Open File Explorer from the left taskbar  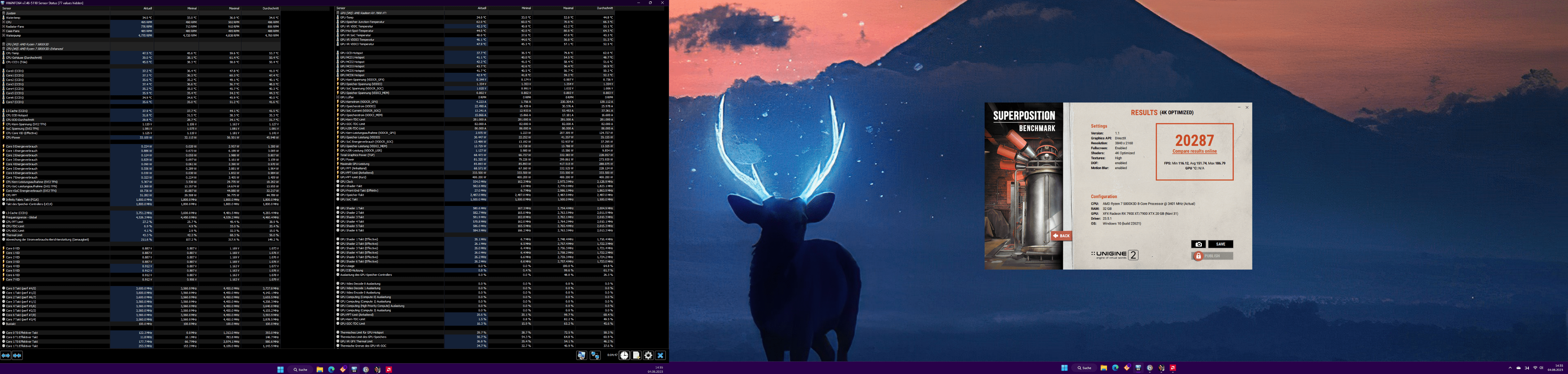[x=319, y=369]
